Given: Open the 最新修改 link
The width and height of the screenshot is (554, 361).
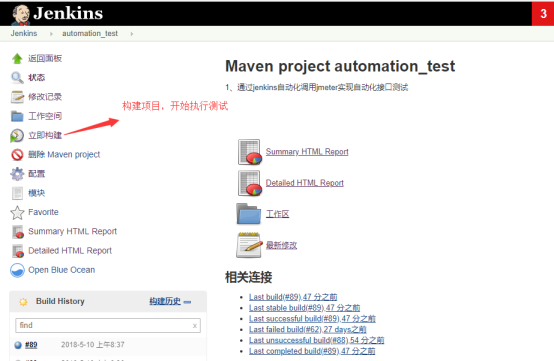Looking at the screenshot, I should tap(281, 245).
